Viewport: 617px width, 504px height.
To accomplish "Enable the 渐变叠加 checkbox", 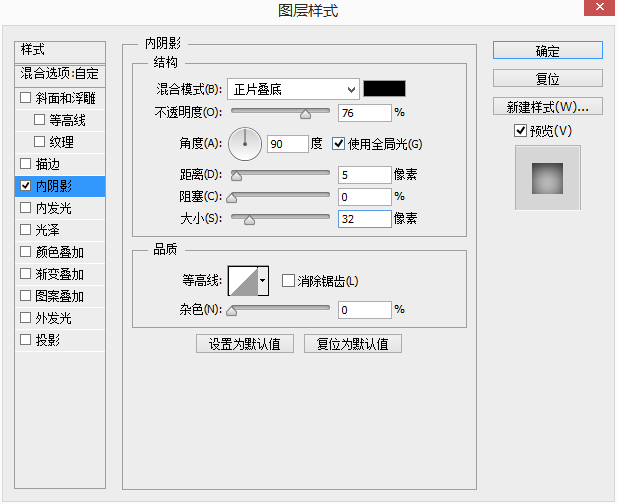I will [x=26, y=273].
